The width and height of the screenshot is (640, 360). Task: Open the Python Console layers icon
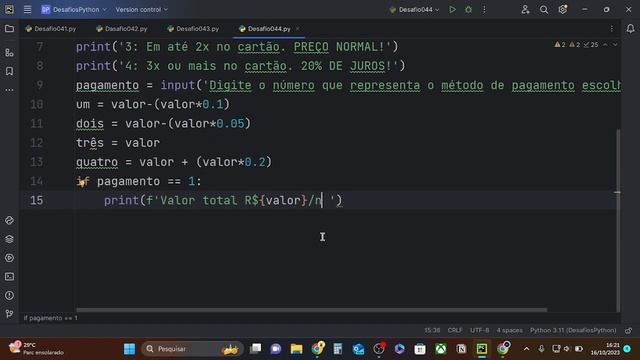9,239
